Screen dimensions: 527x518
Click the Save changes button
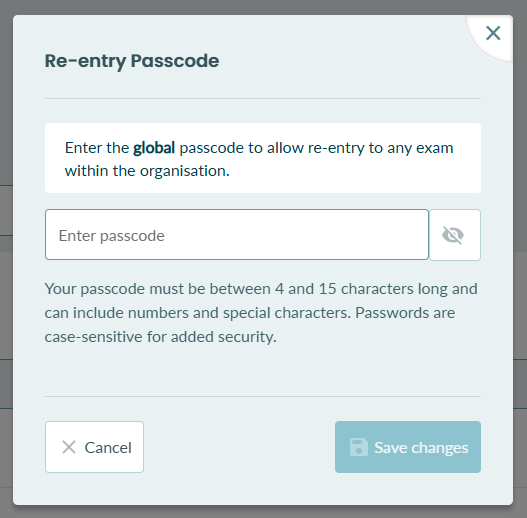tap(408, 447)
